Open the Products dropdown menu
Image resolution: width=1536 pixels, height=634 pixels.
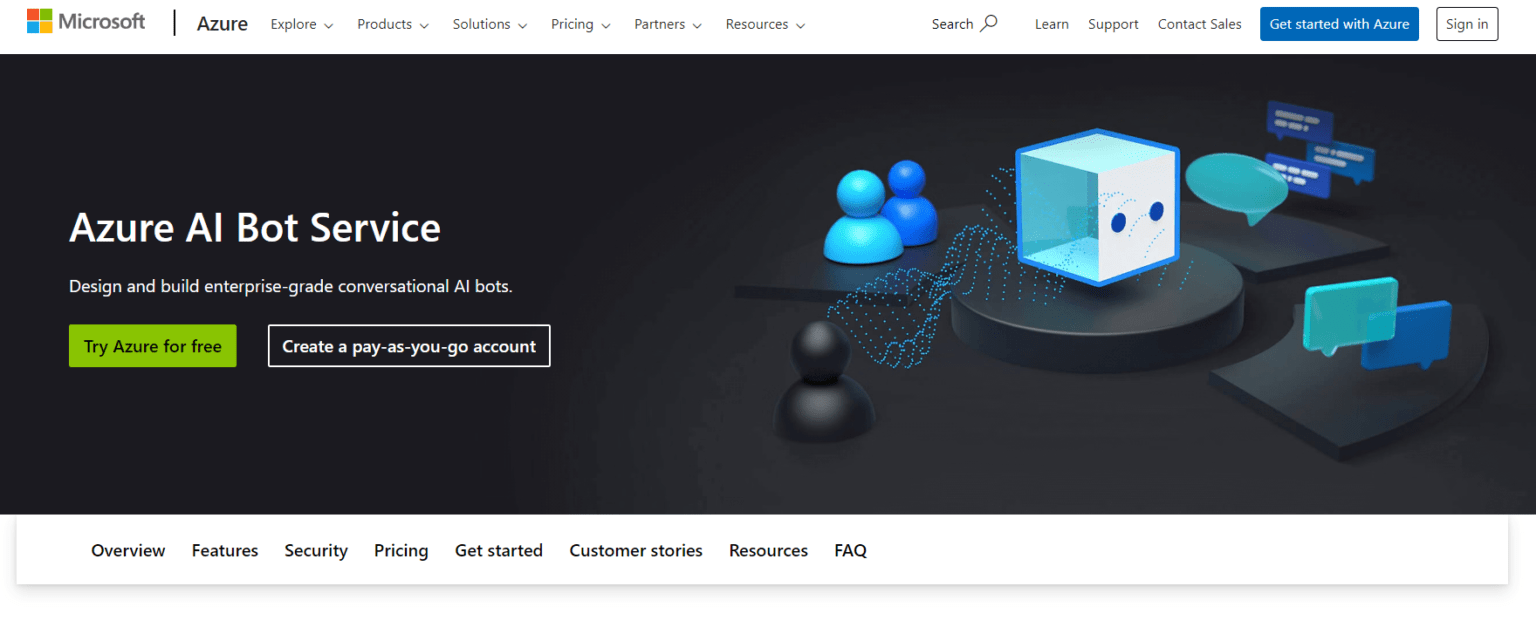(x=393, y=24)
